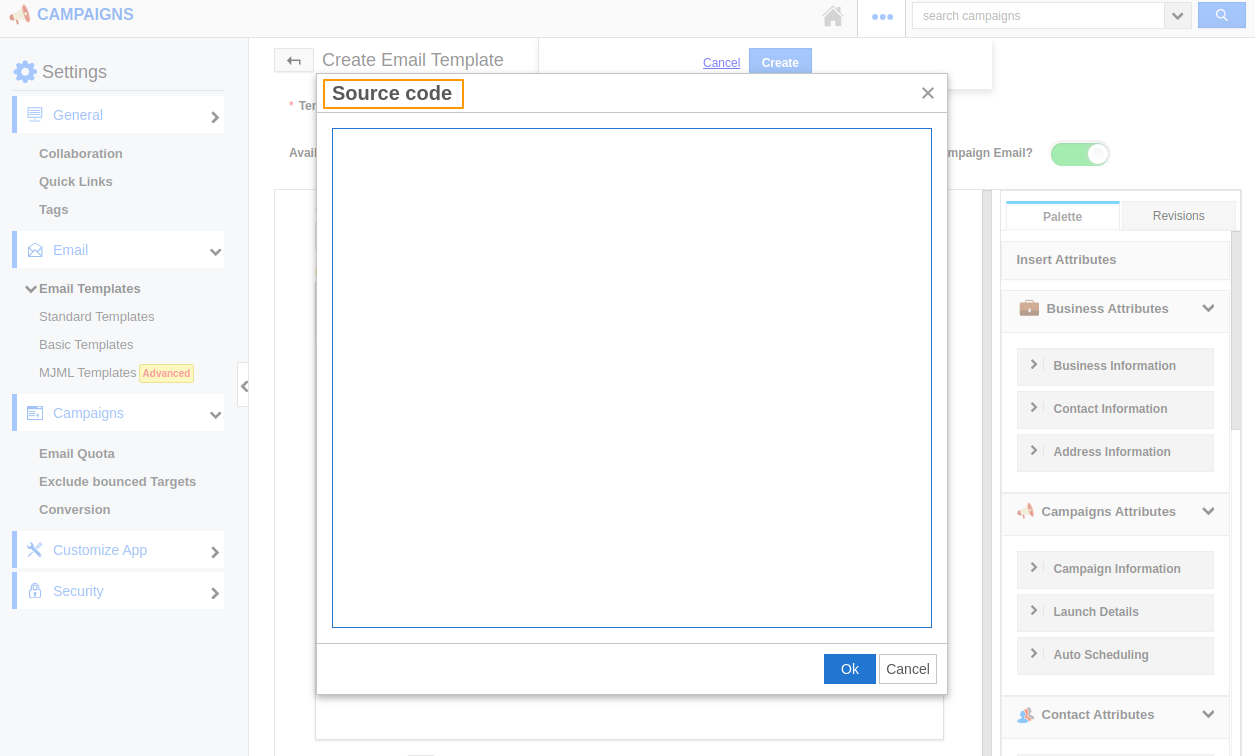Click the blue search magnifier button
The height and width of the screenshot is (756, 1255).
1221,15
